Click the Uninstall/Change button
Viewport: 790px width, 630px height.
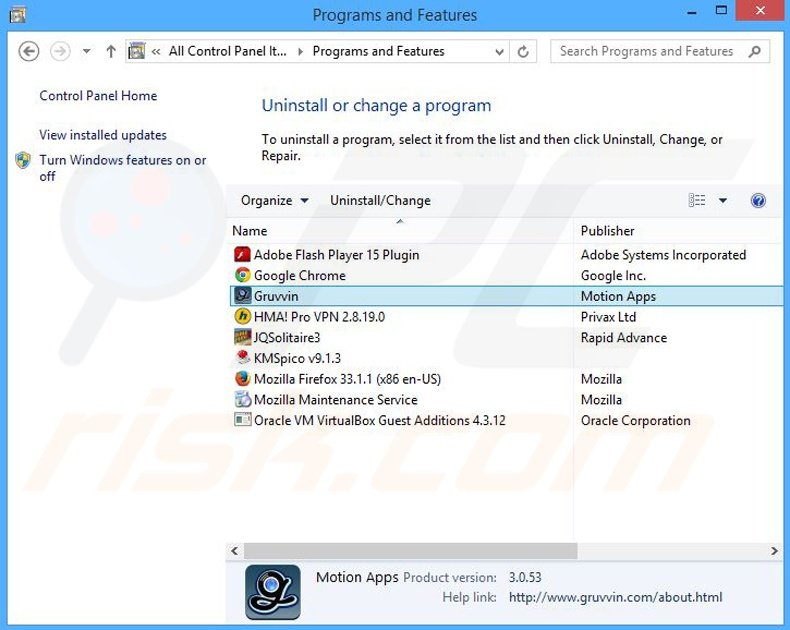[x=380, y=201]
